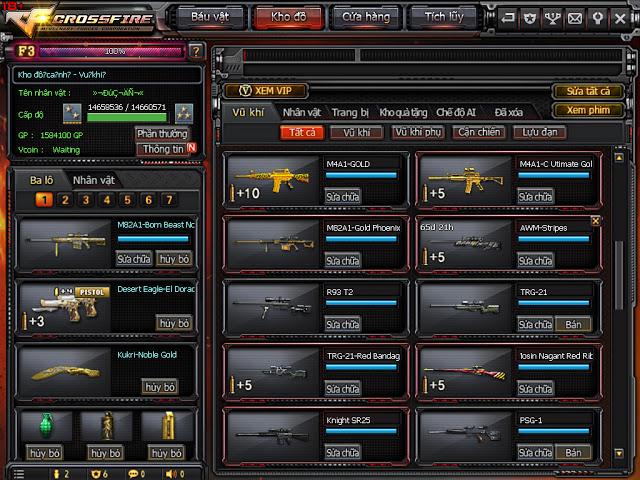
Task: Click Bán for PSG-1
Action: coord(573,453)
